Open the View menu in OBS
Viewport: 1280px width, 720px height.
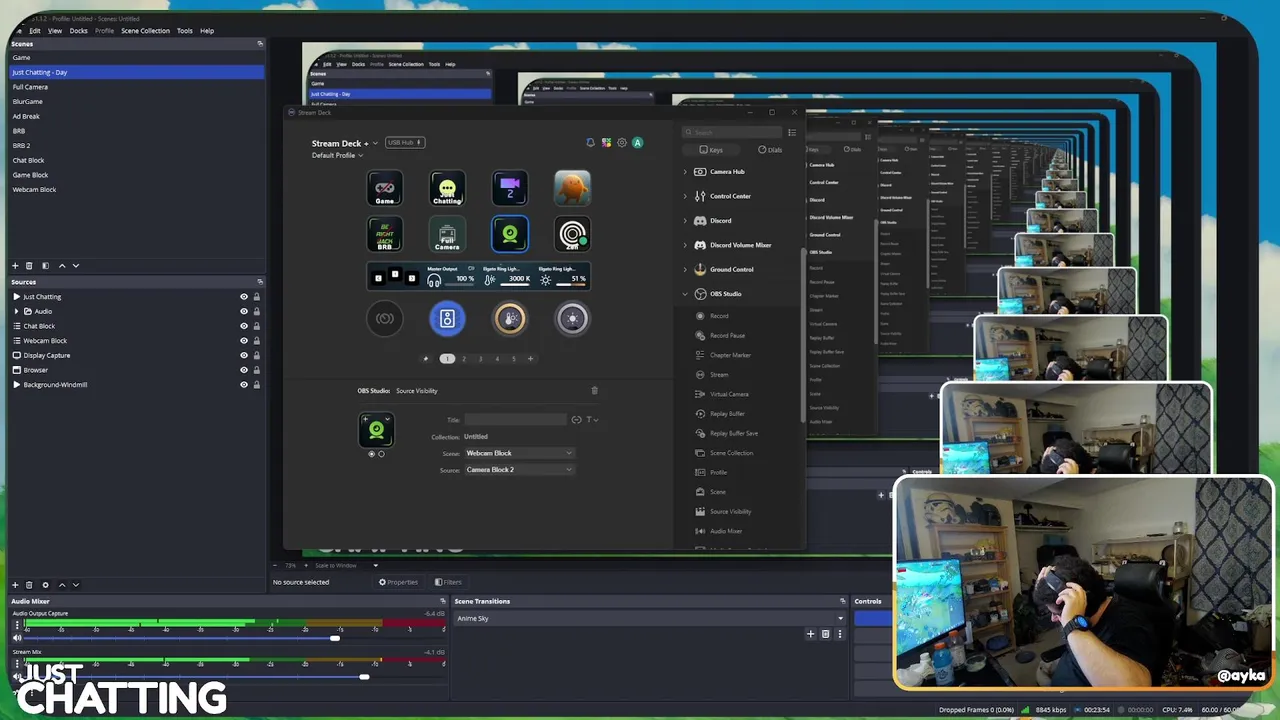[55, 31]
